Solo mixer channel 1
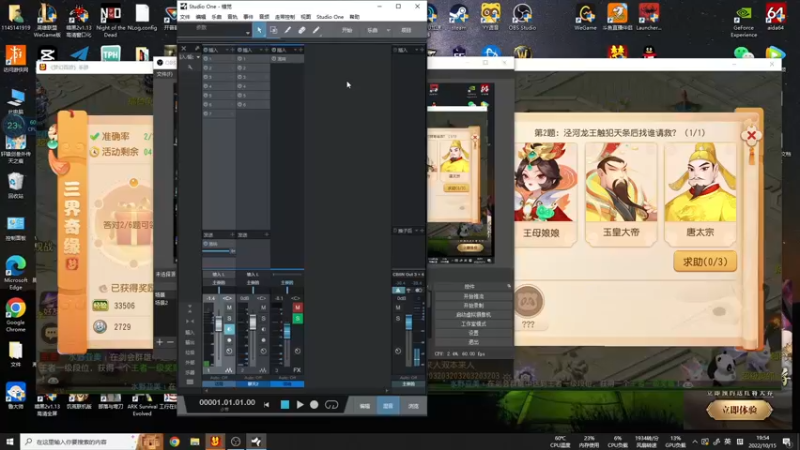Viewport: 800px width, 450px height. click(229, 318)
